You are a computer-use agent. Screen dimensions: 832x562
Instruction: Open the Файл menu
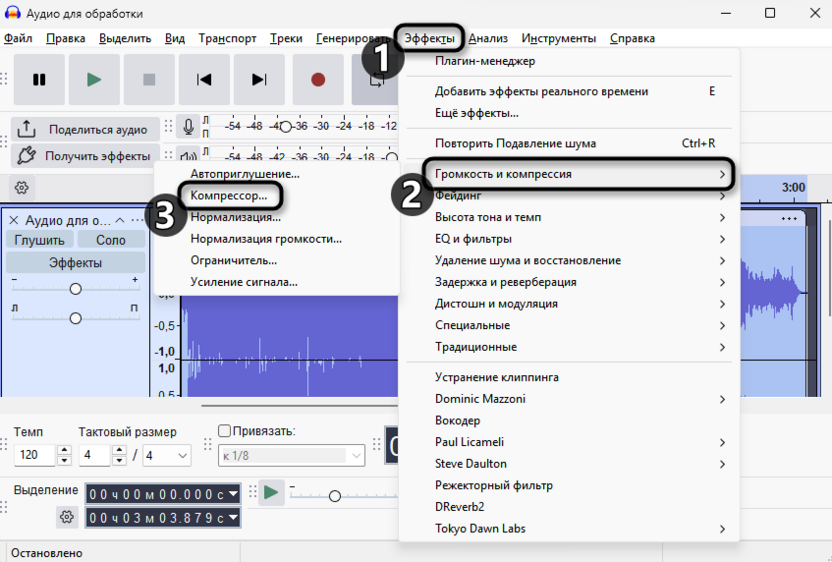[x=18, y=38]
